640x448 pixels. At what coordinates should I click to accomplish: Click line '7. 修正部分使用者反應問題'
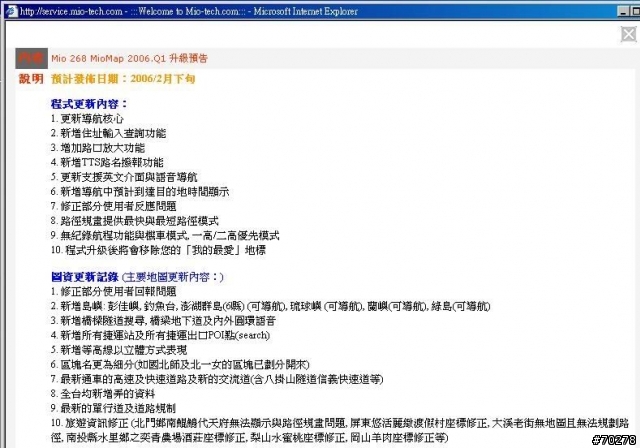[x=113, y=206]
